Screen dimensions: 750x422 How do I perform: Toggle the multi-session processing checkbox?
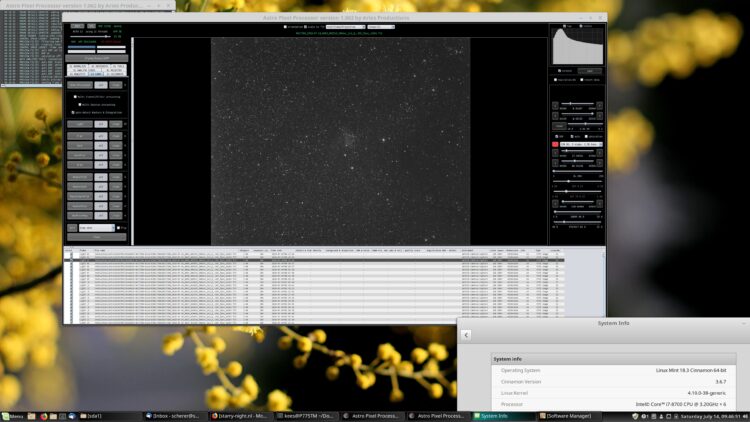(80, 104)
